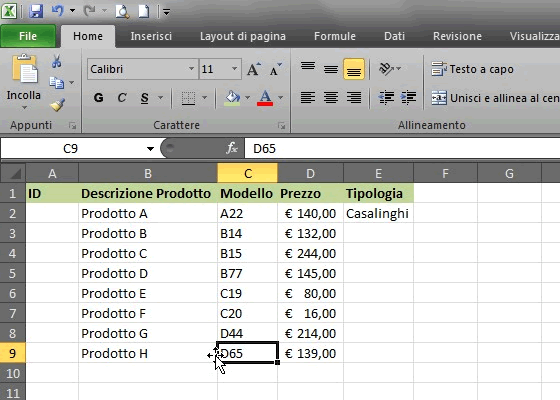This screenshot has height=400, width=560.
Task: Click the insert function fx icon
Action: 232,148
